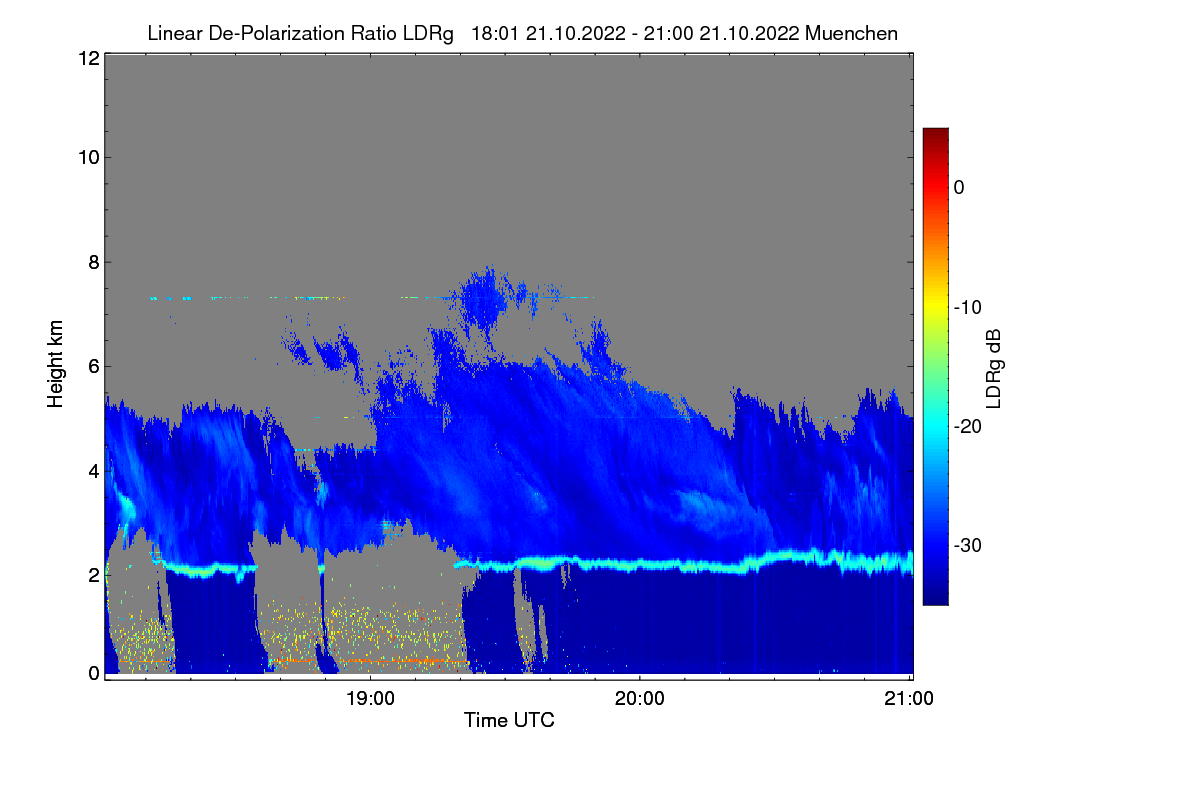Screen dimensions: 1200x800
Task: Click the cyan melting layer line at 20:30
Action: (775, 558)
